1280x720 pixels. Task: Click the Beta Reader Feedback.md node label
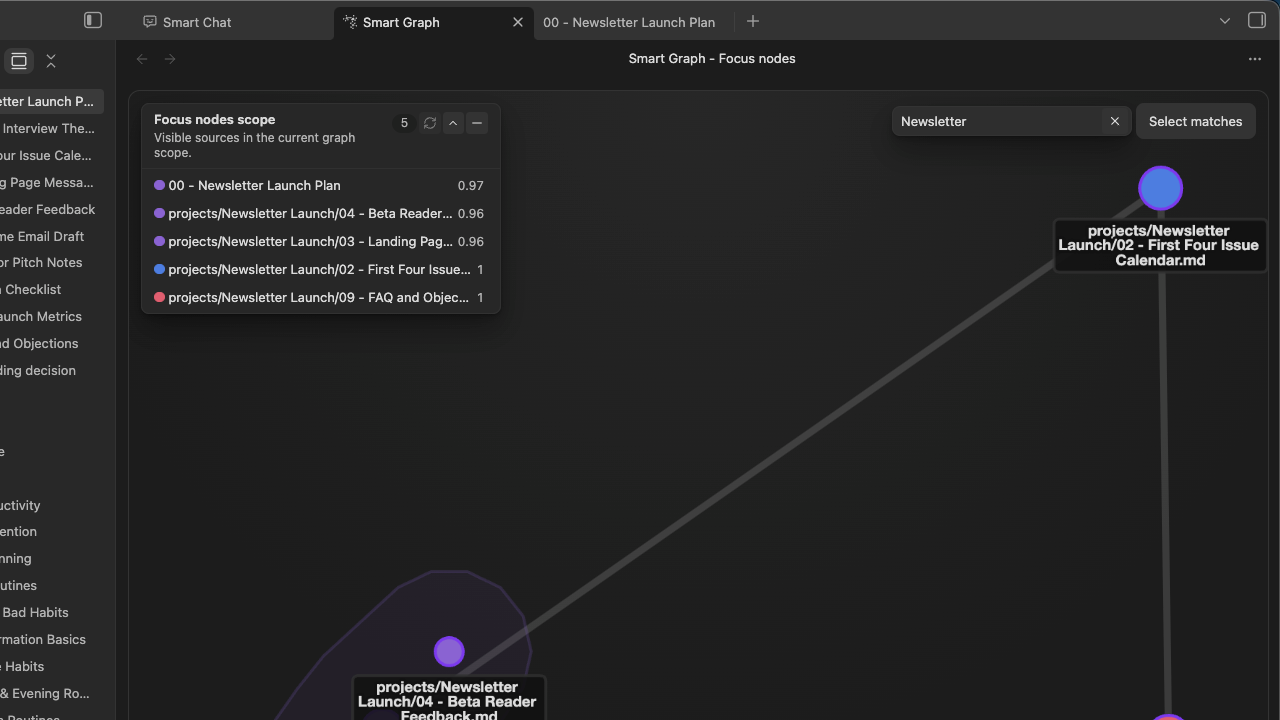tap(449, 700)
